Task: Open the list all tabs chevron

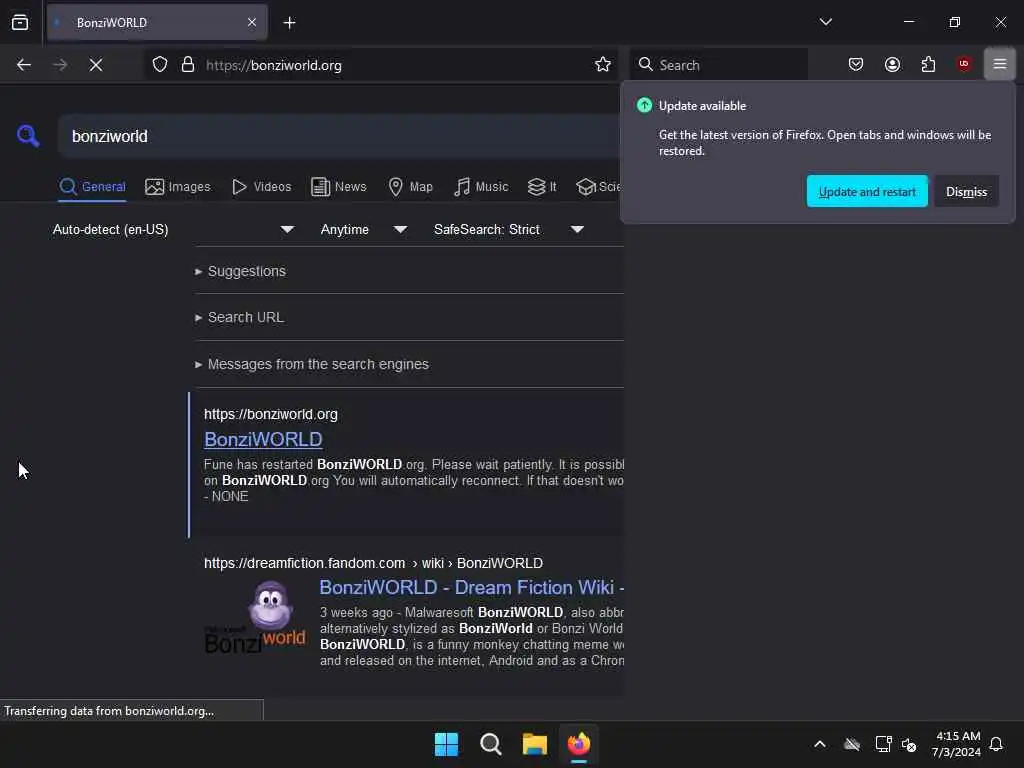Action: click(825, 22)
